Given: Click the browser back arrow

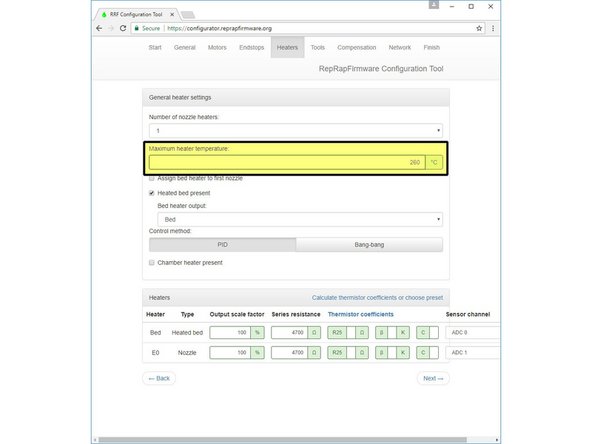Looking at the screenshot, I should 99,28.
